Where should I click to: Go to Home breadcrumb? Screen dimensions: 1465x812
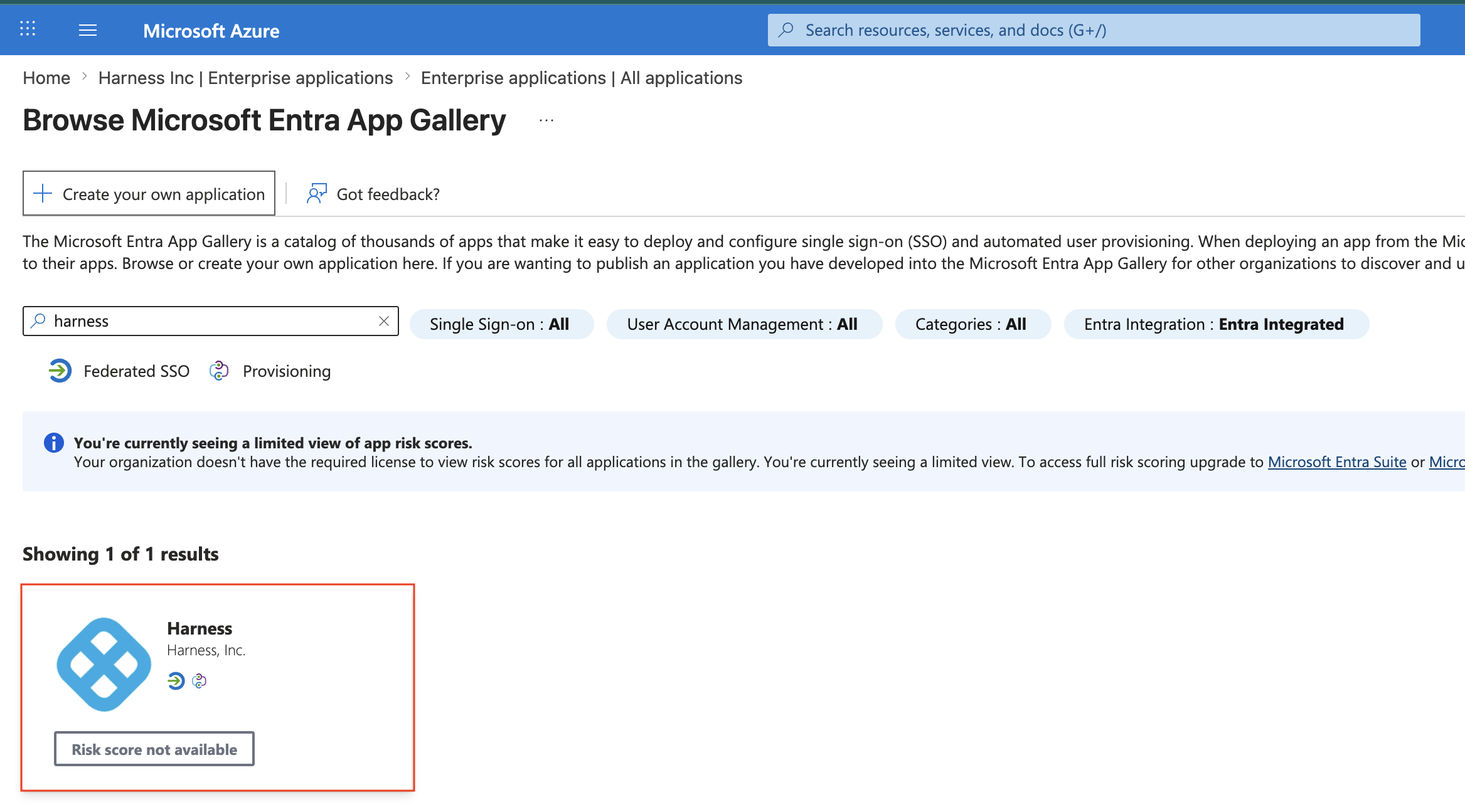[x=46, y=78]
